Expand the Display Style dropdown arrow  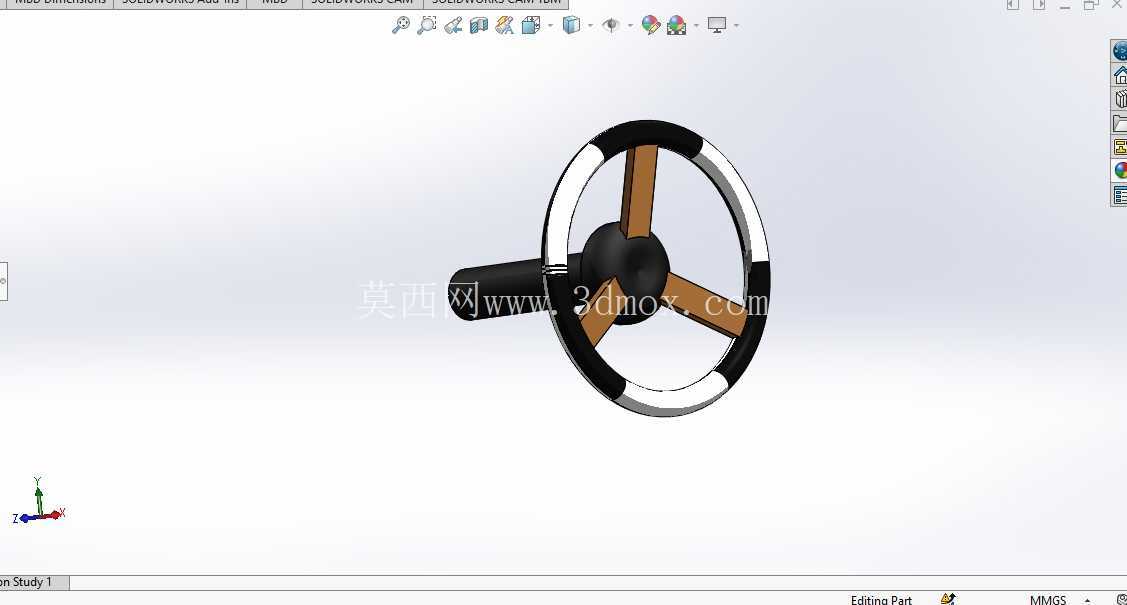[x=590, y=26]
